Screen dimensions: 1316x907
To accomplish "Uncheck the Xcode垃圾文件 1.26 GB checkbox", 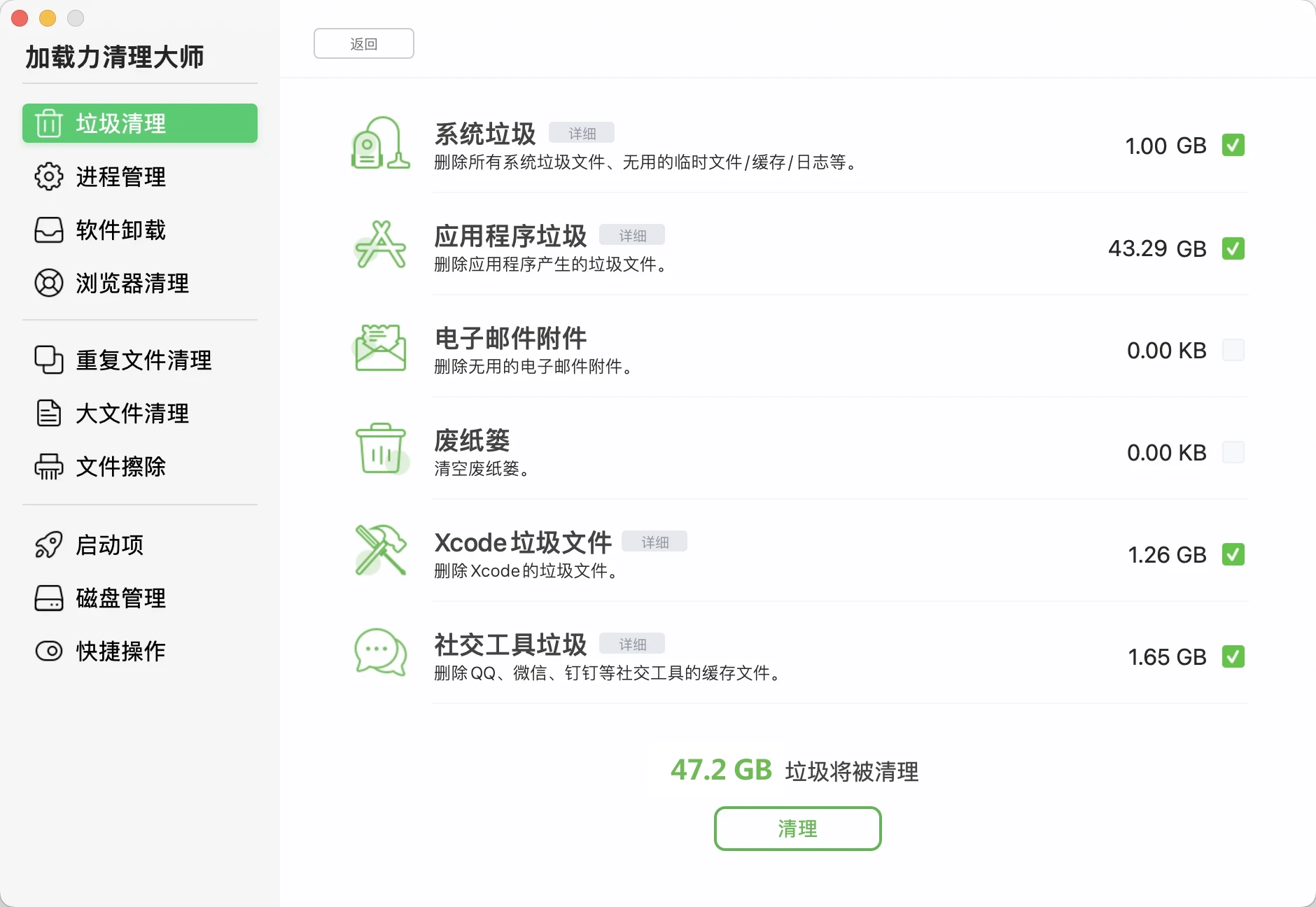I will [x=1233, y=554].
